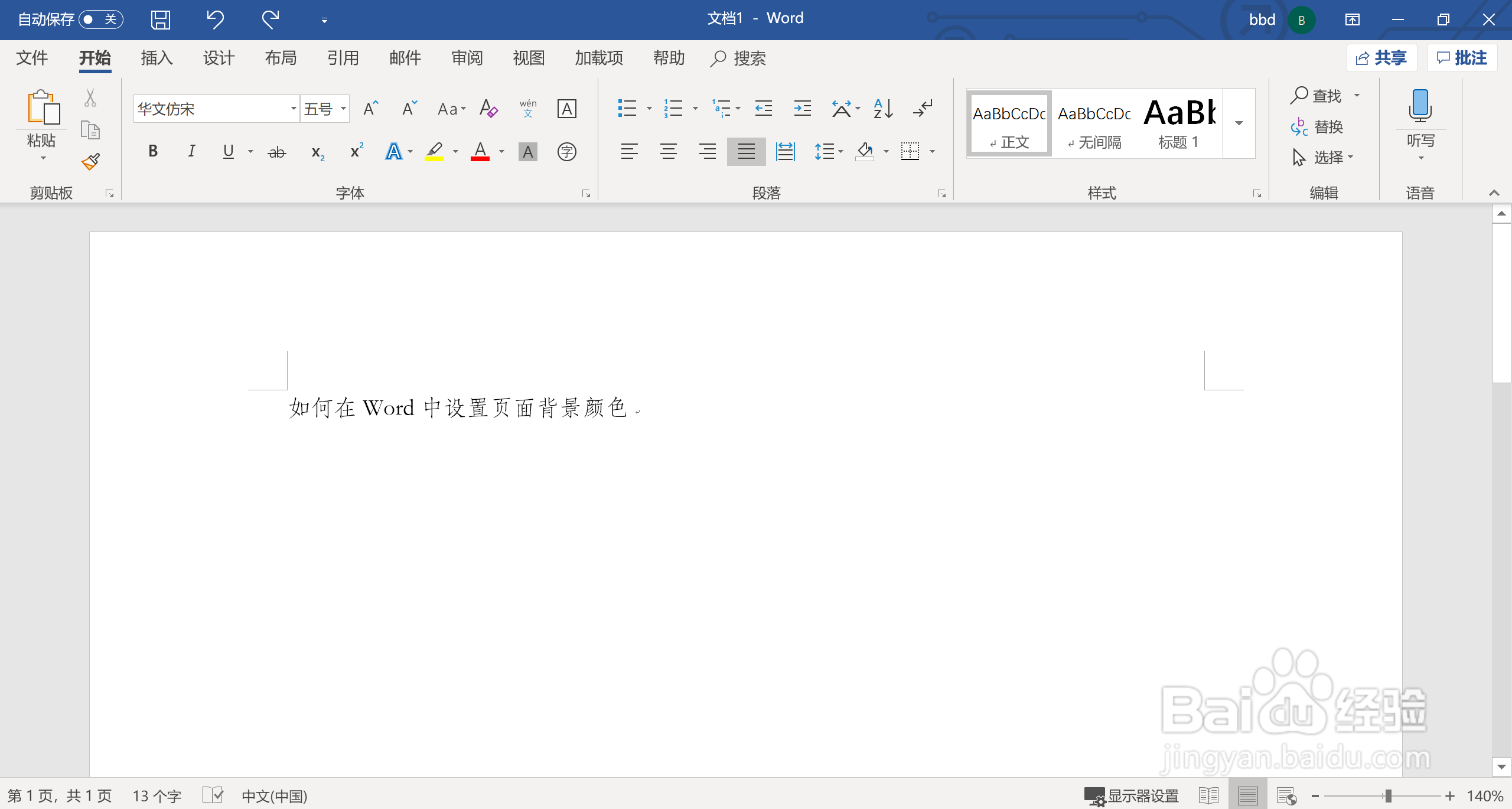Image resolution: width=1512 pixels, height=809 pixels.
Task: Click the Format Painter brush icon
Action: (90, 161)
